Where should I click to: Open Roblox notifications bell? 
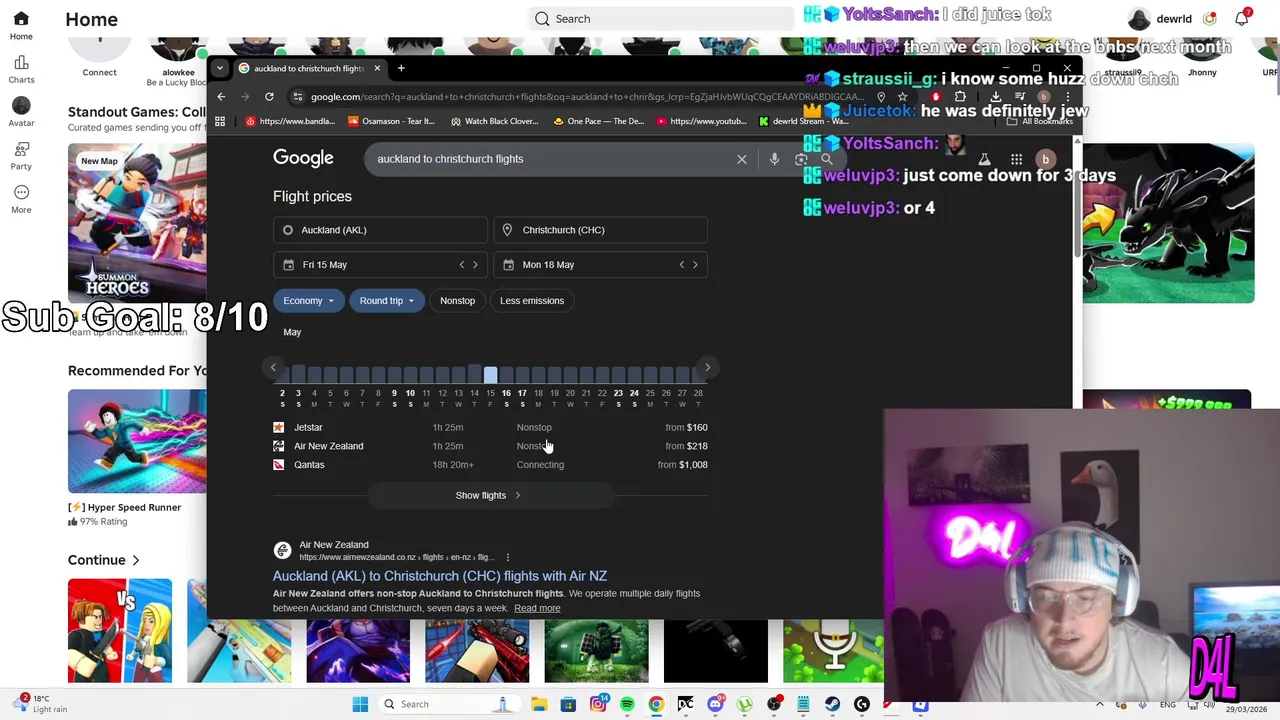pos(1242,18)
